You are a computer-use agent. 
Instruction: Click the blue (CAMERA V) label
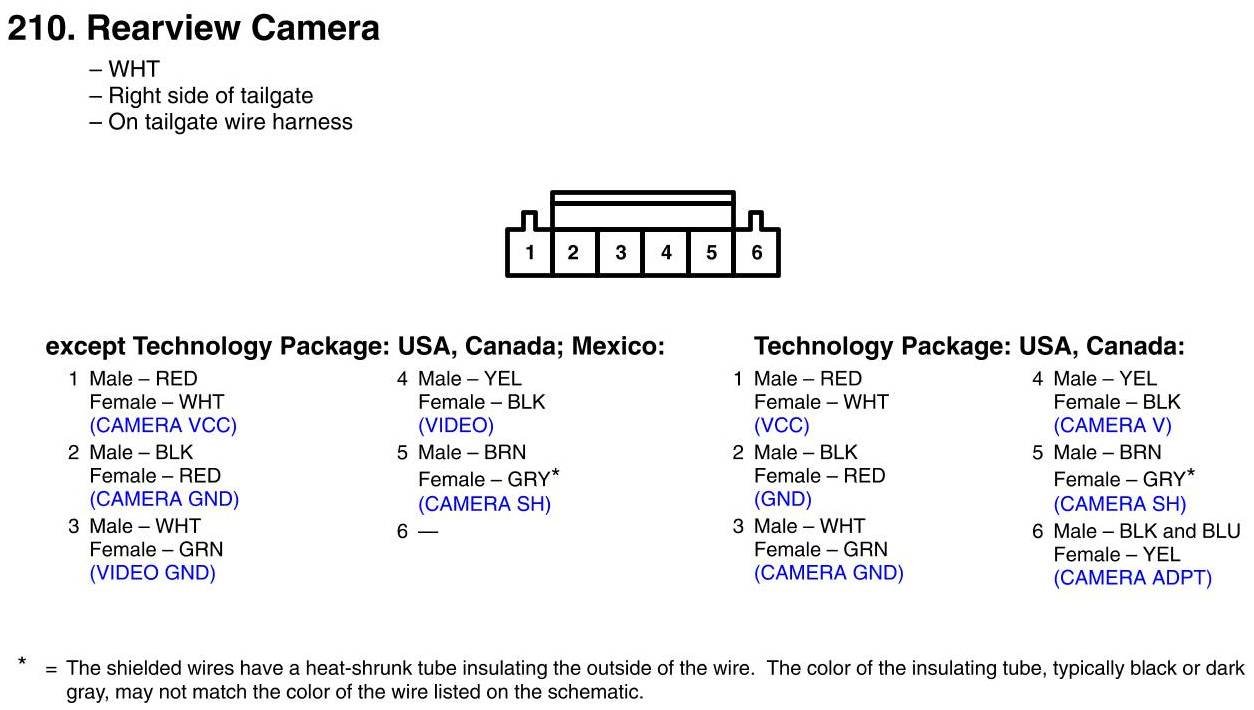(x=1112, y=425)
